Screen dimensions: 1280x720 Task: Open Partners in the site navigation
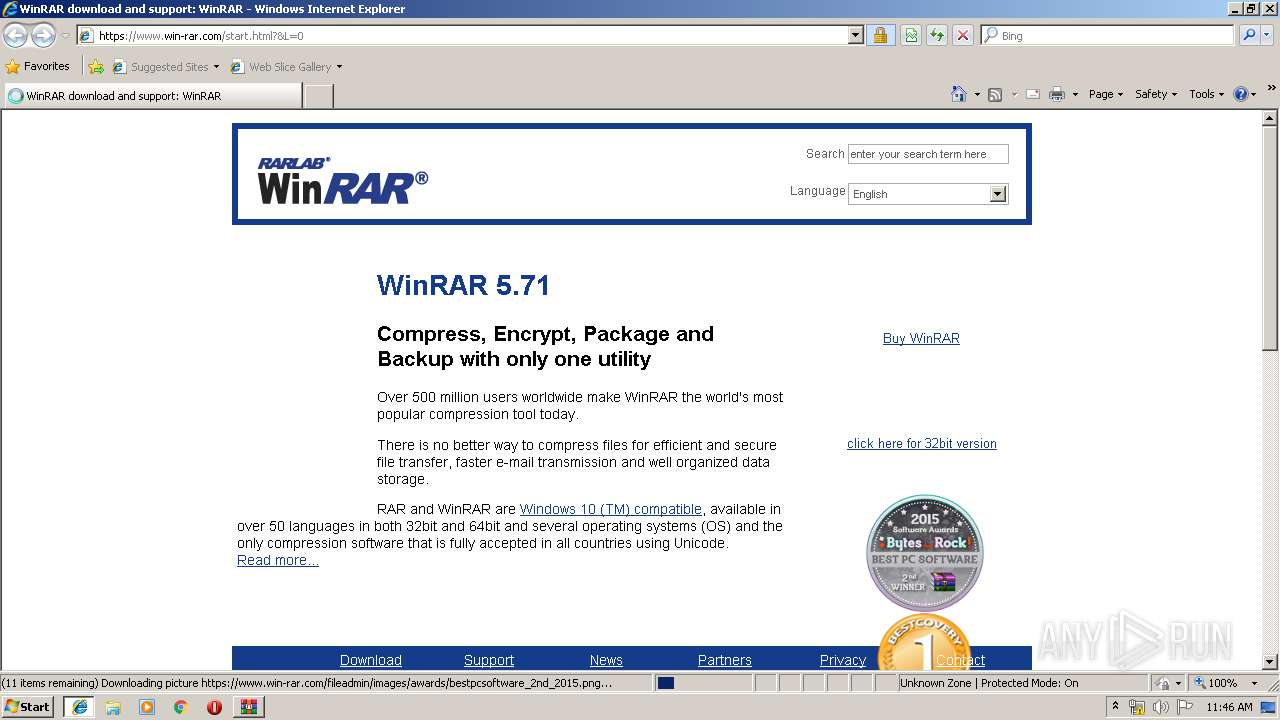[725, 660]
